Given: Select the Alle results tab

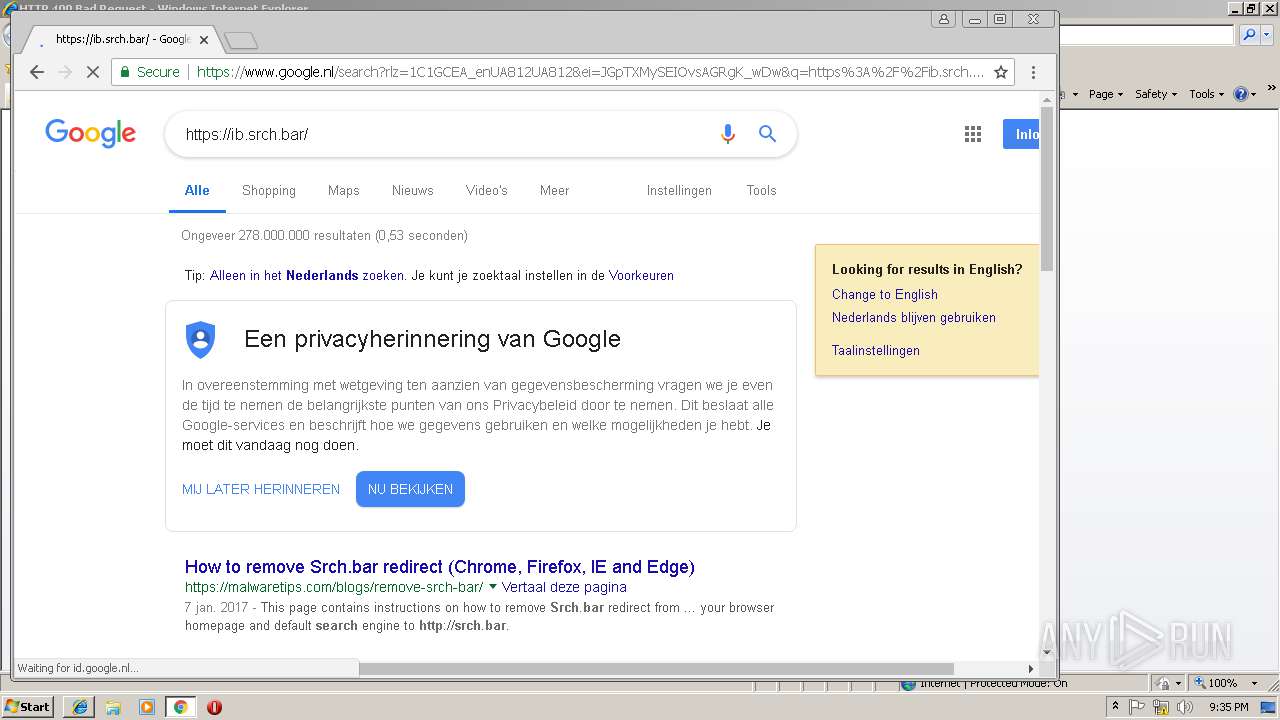Looking at the screenshot, I should 197,190.
